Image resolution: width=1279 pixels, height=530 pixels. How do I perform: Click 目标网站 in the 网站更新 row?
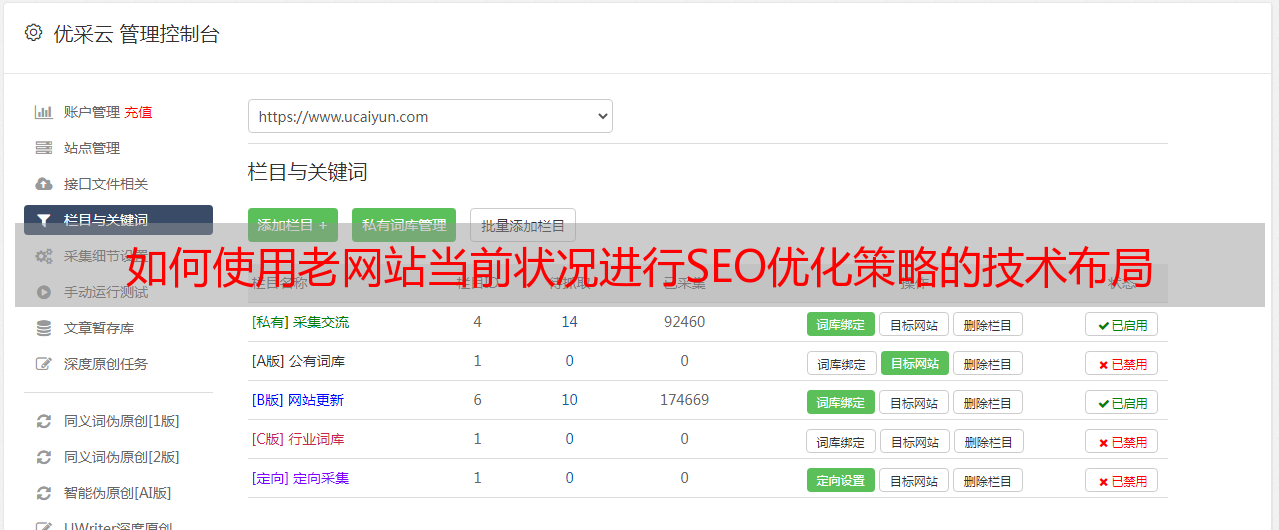(x=914, y=402)
